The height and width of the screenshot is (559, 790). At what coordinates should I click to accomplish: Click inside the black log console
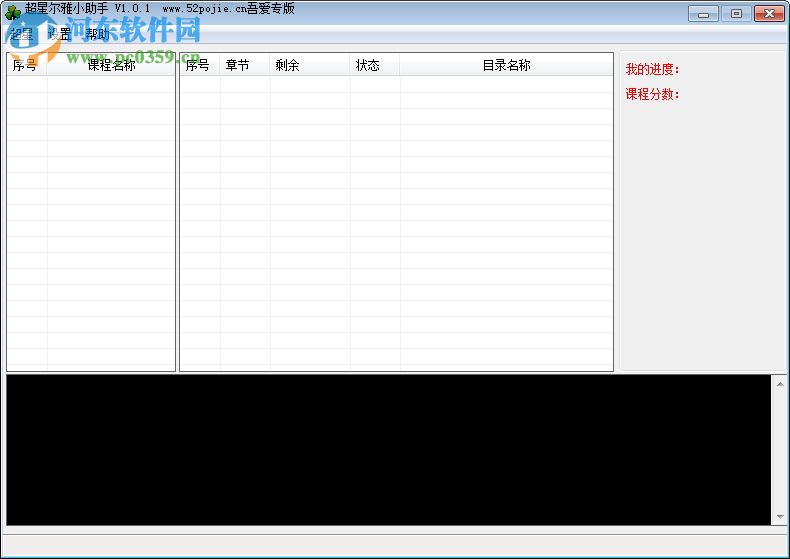click(x=388, y=450)
